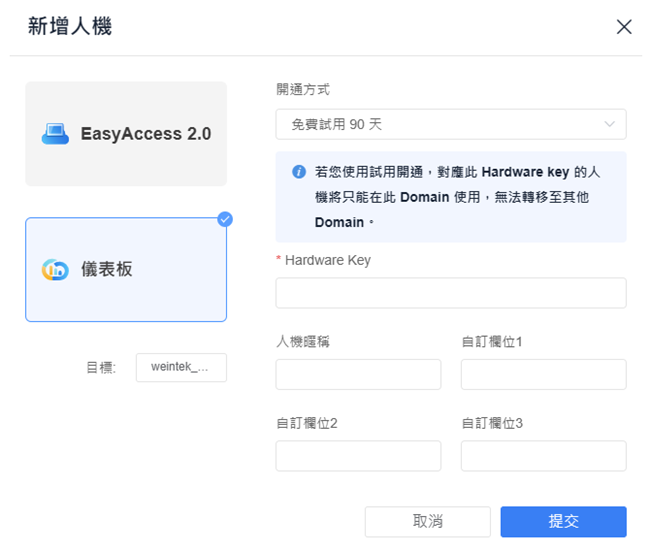Click the EasyAccess 2.0 laptop icon
The width and height of the screenshot is (650, 551).
coord(55,134)
